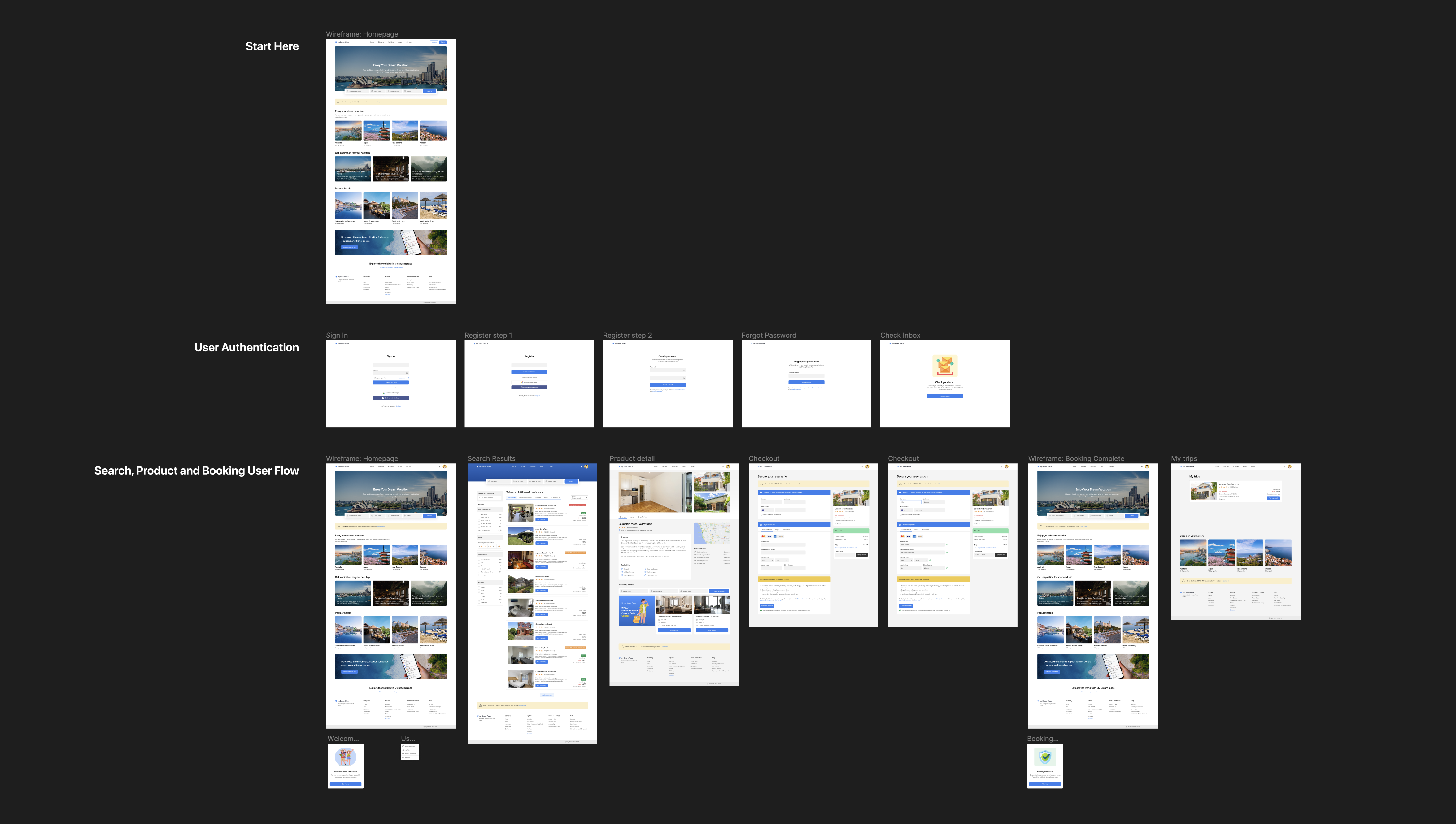Click the envelope illustration in Check Inbox frame
The width and height of the screenshot is (1456, 824).
[945, 366]
